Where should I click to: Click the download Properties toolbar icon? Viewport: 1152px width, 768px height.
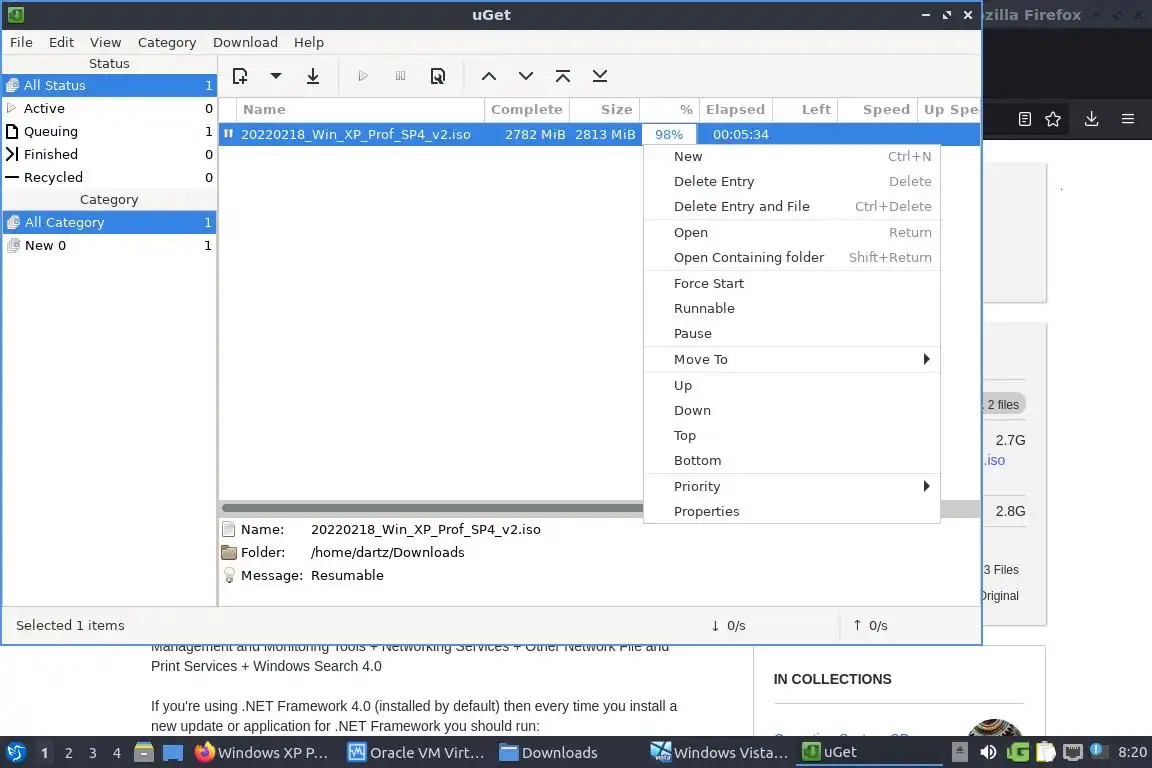(x=438, y=76)
